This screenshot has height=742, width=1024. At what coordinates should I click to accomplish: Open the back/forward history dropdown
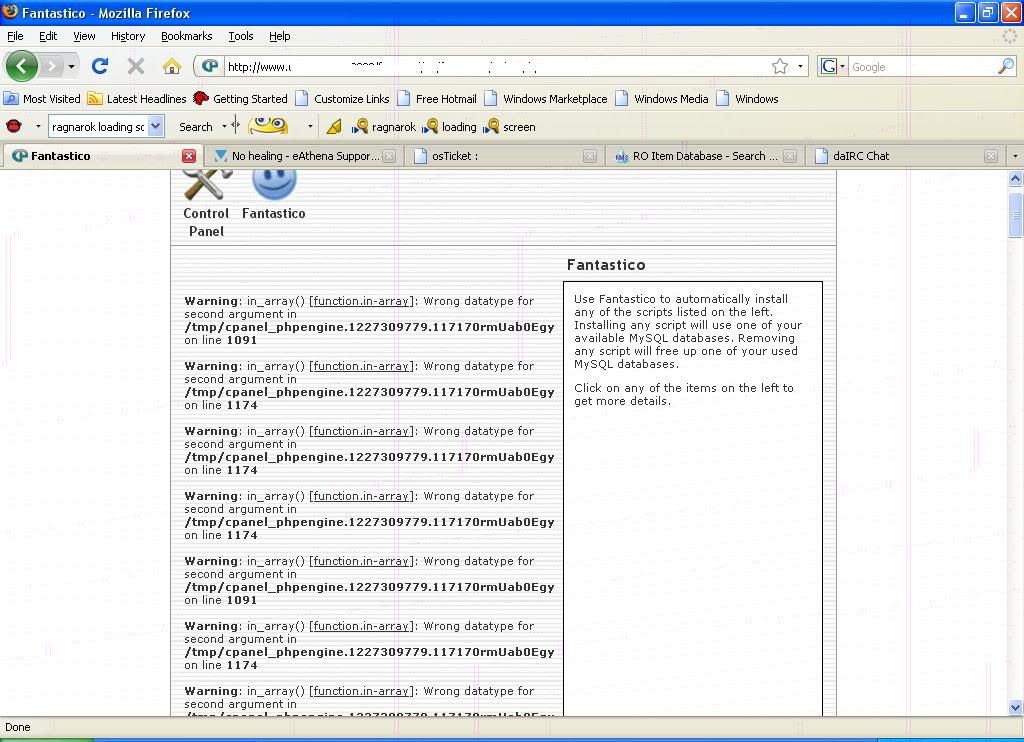71,67
